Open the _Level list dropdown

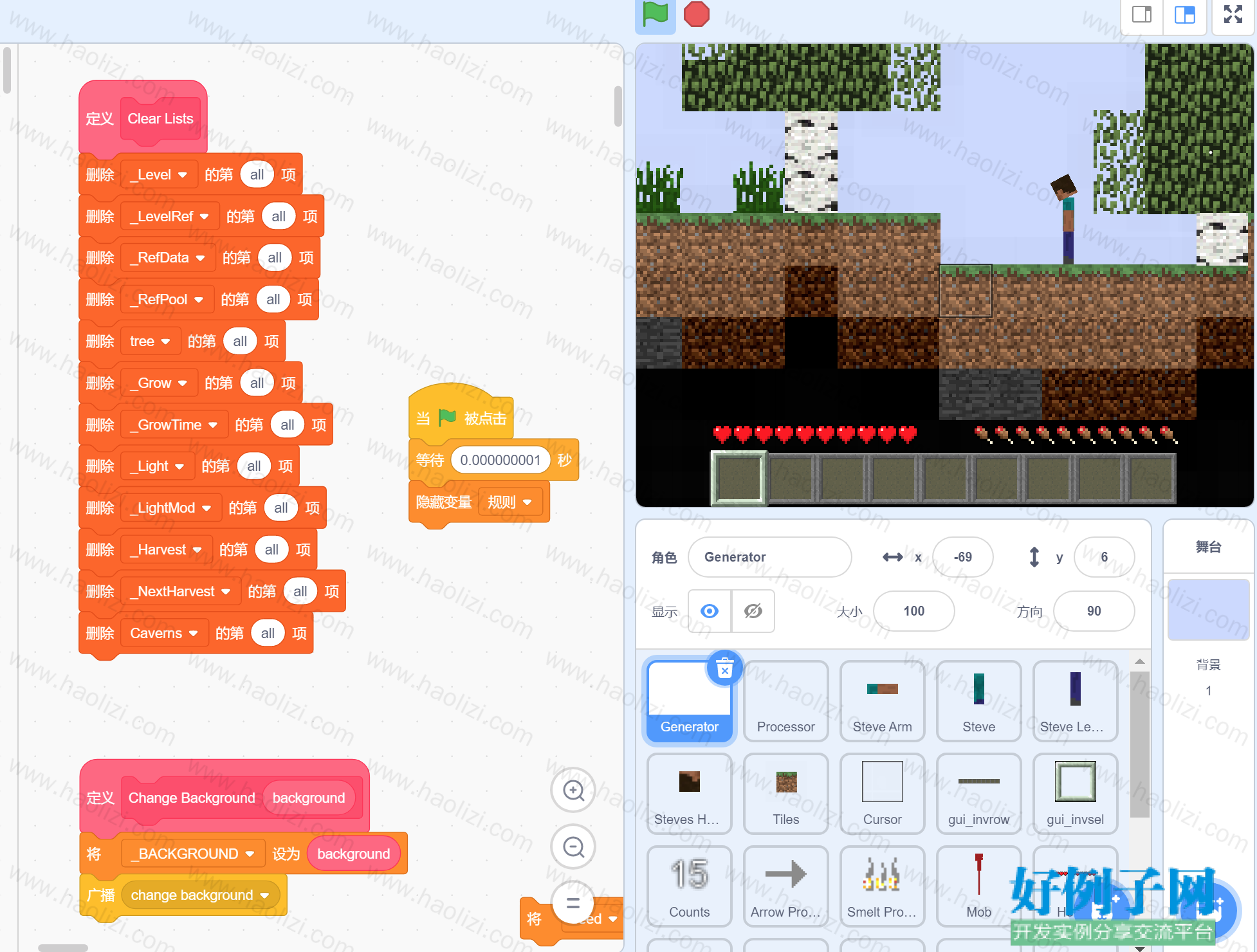click(159, 175)
